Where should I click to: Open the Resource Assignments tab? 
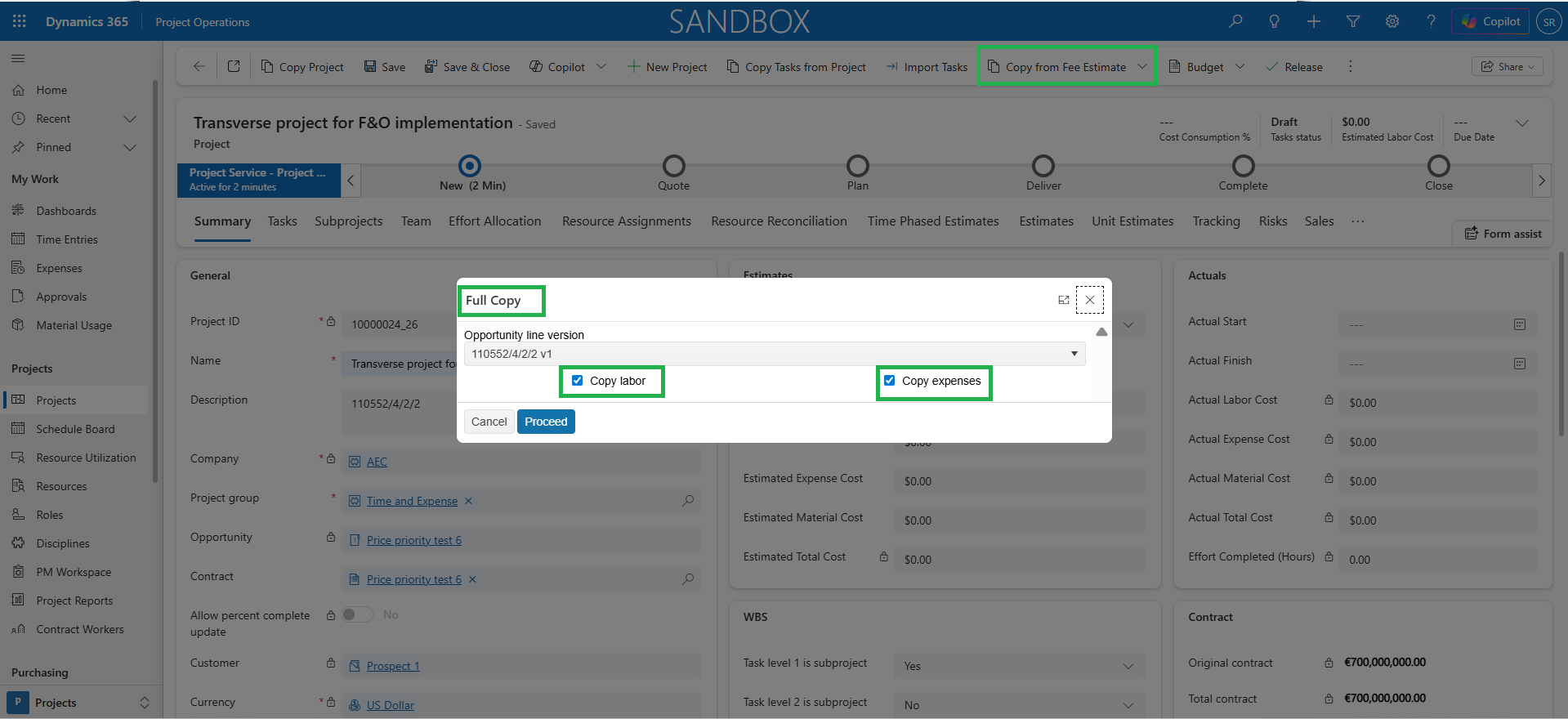coord(626,221)
